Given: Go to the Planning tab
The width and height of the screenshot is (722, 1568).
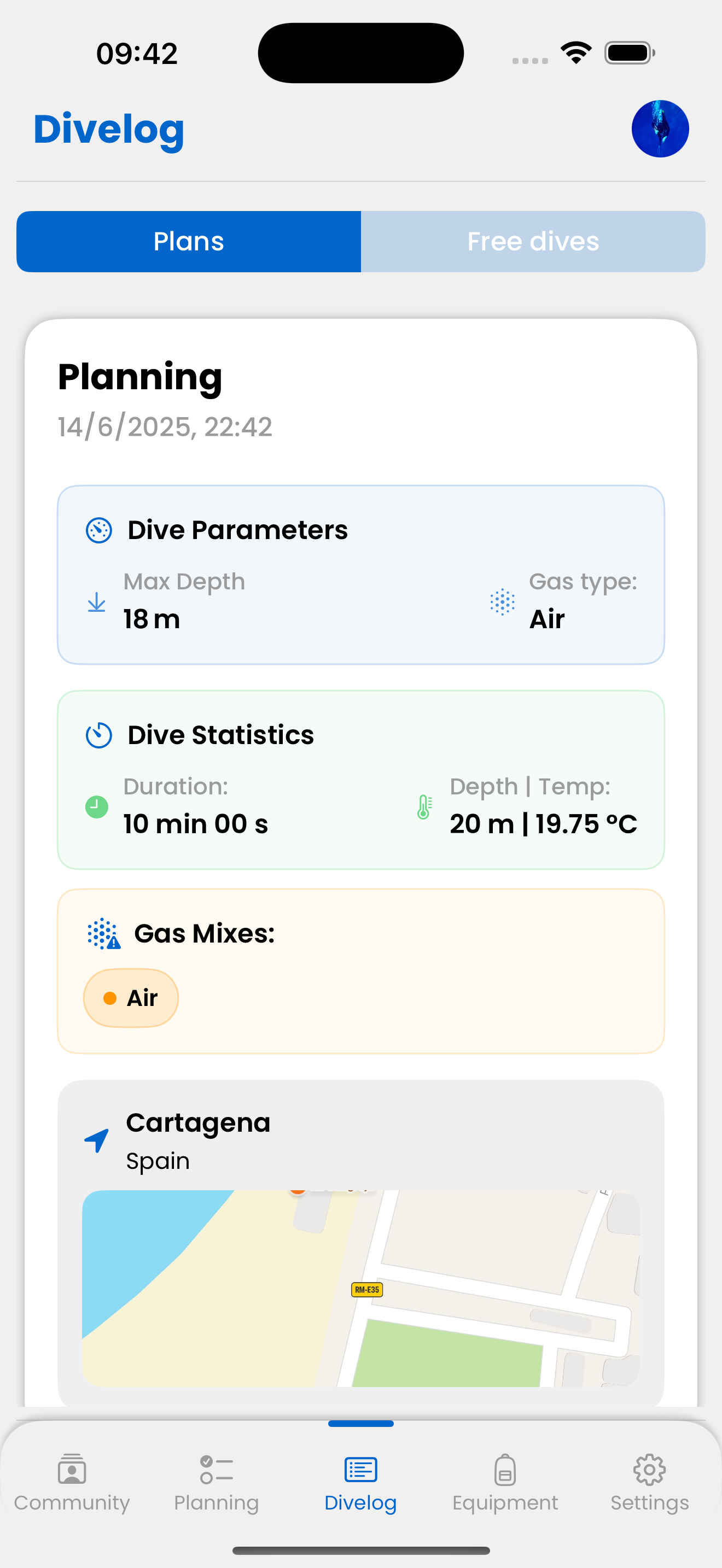Looking at the screenshot, I should 216,1483.
